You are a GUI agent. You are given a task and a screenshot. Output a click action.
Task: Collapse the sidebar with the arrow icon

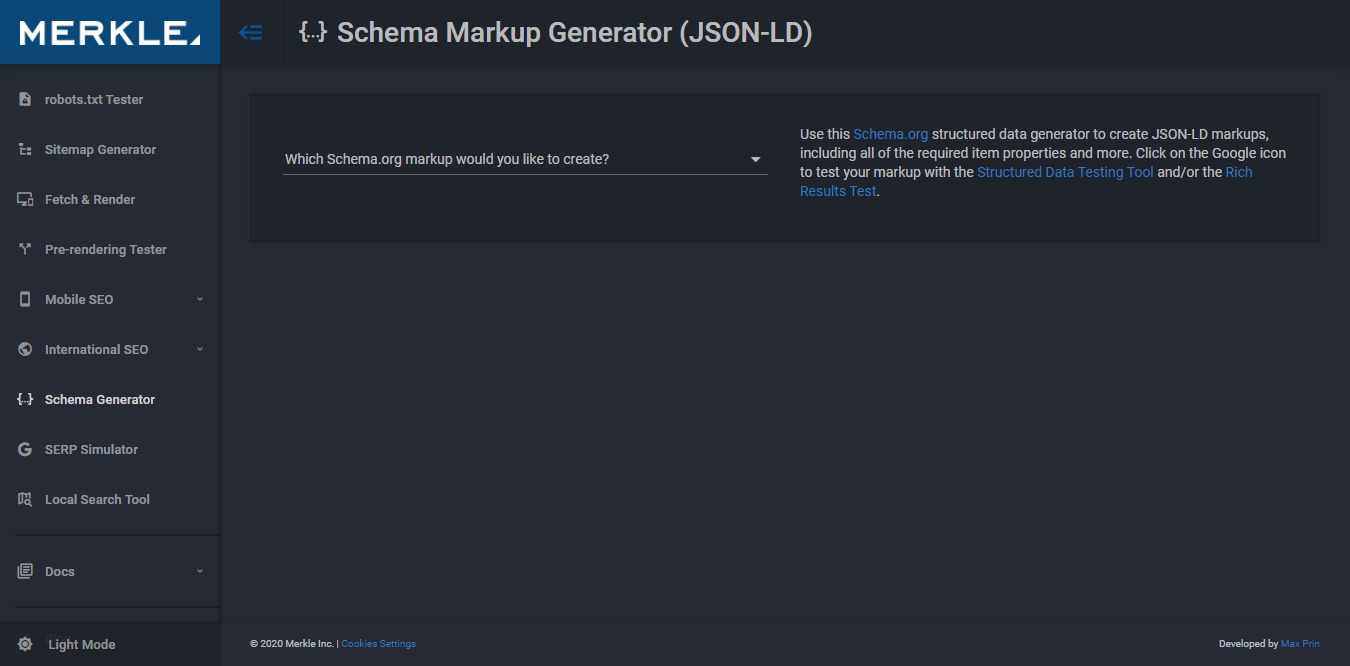point(251,31)
